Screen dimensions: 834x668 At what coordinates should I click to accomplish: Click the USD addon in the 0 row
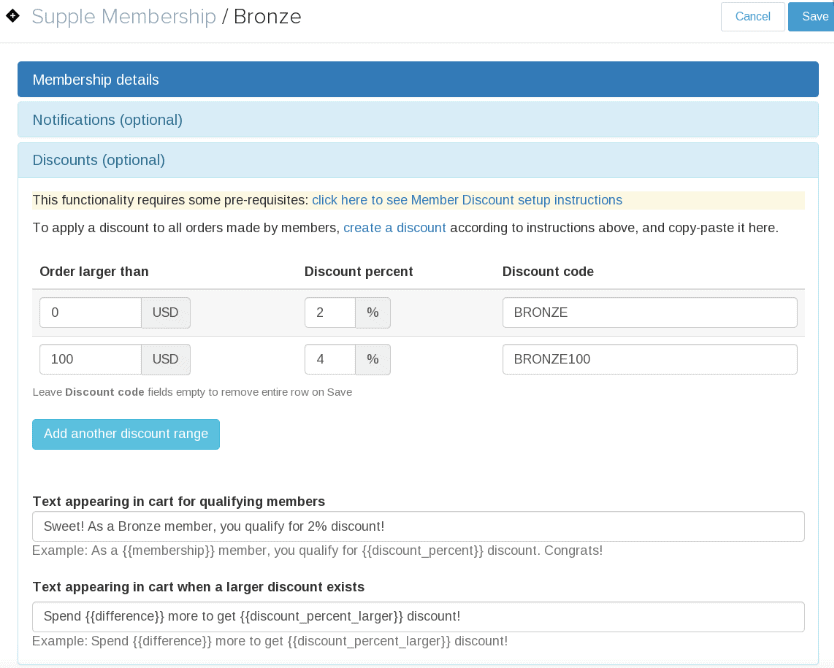[x=166, y=313]
